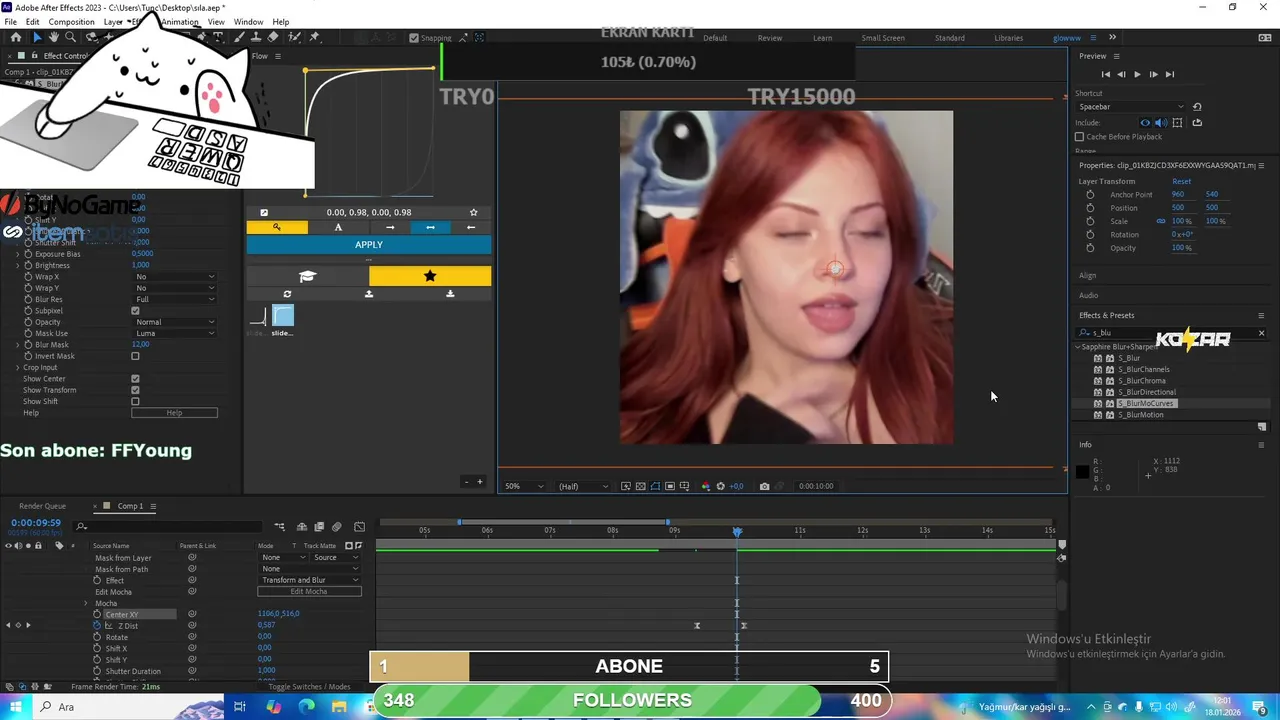Expand the Brightness property
Viewport: 1280px width, 720px height.
click(18, 266)
